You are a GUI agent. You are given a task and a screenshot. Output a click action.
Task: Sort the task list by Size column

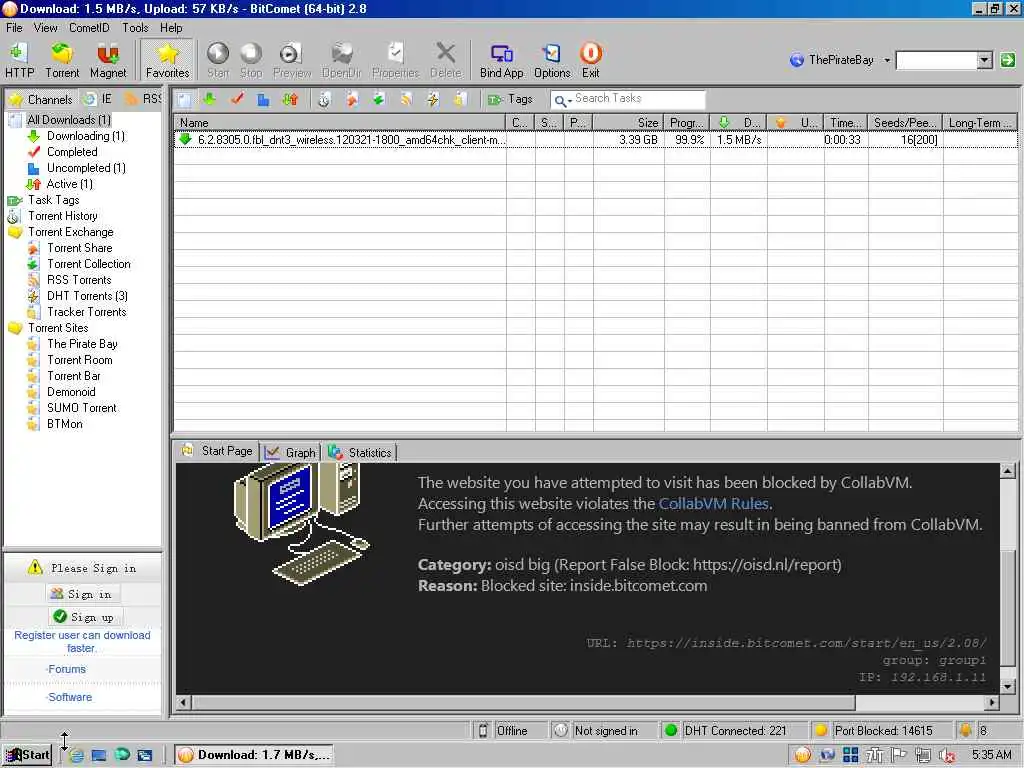629,123
